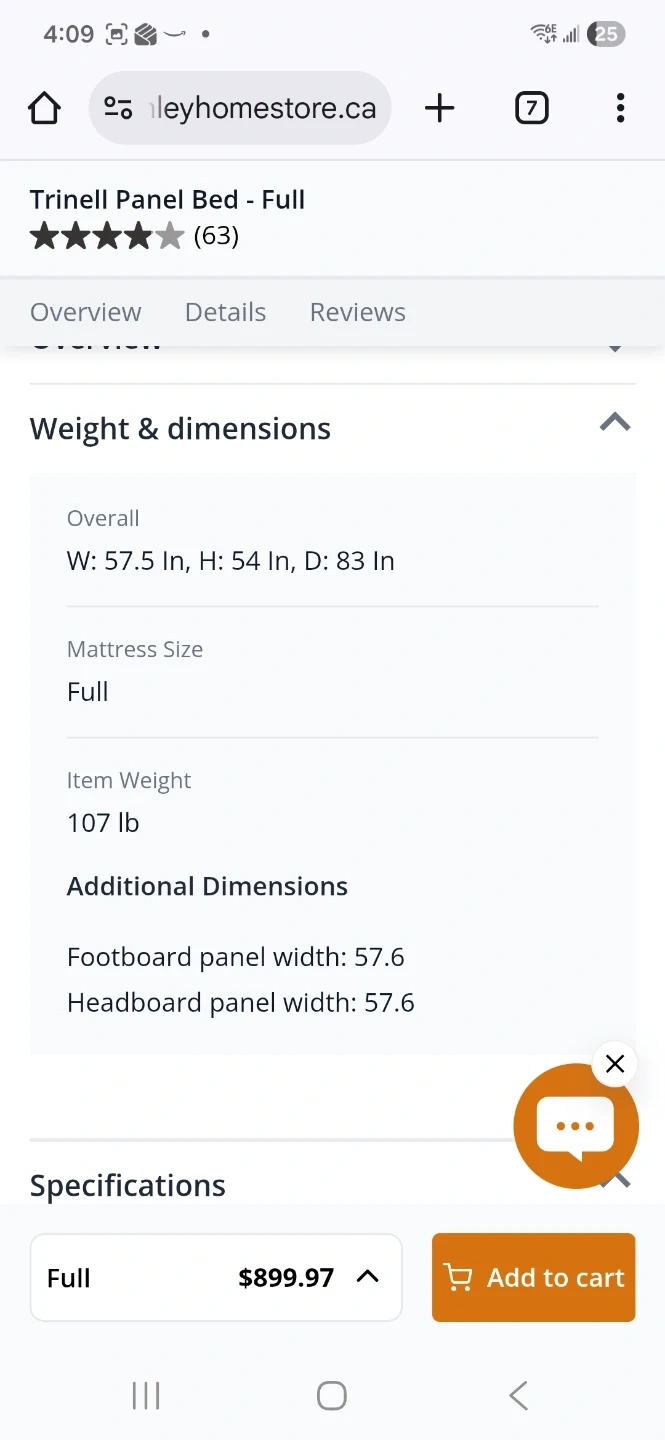Switch to the Overview tab

coord(86,312)
